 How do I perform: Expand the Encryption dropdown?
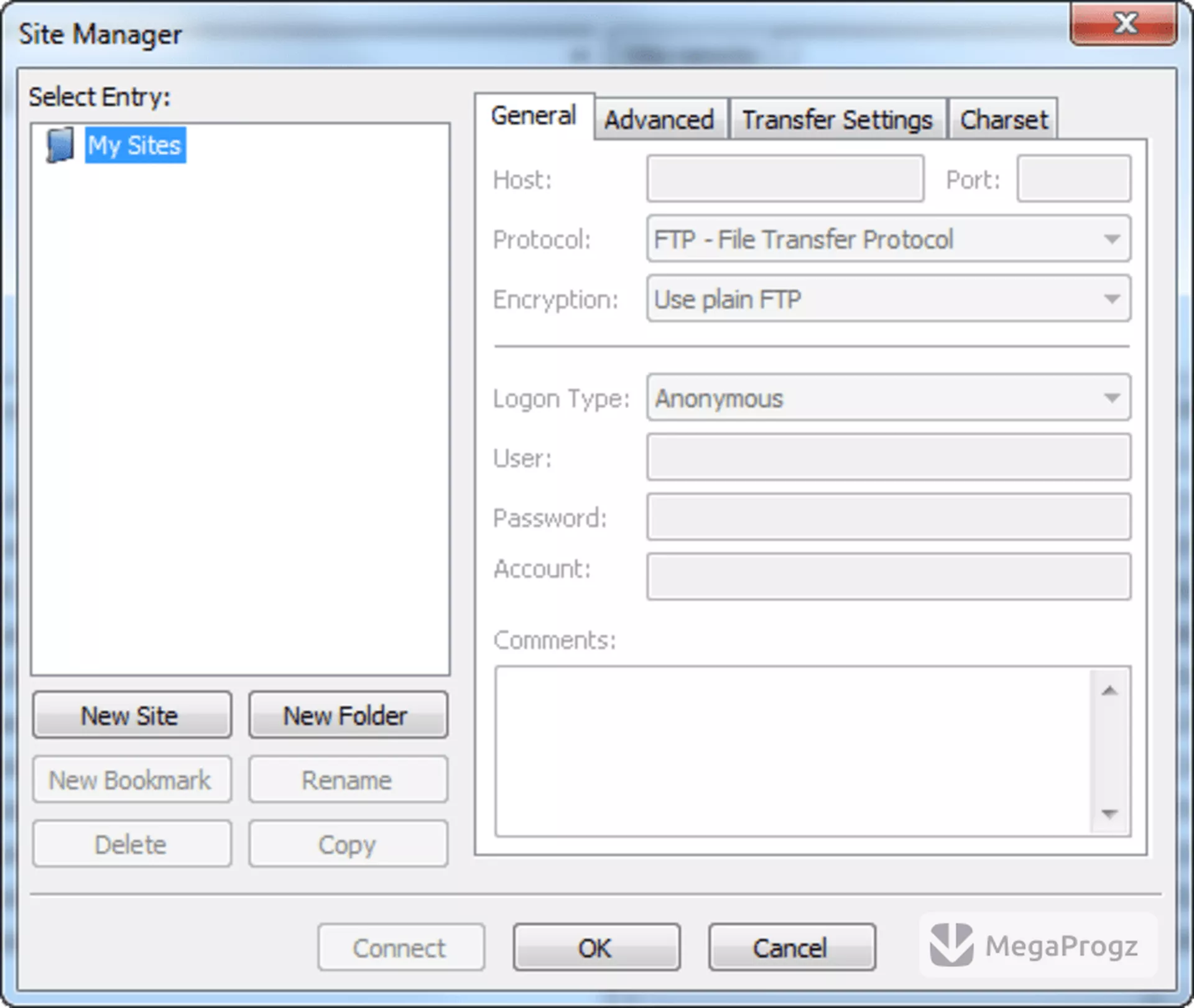[x=889, y=298]
